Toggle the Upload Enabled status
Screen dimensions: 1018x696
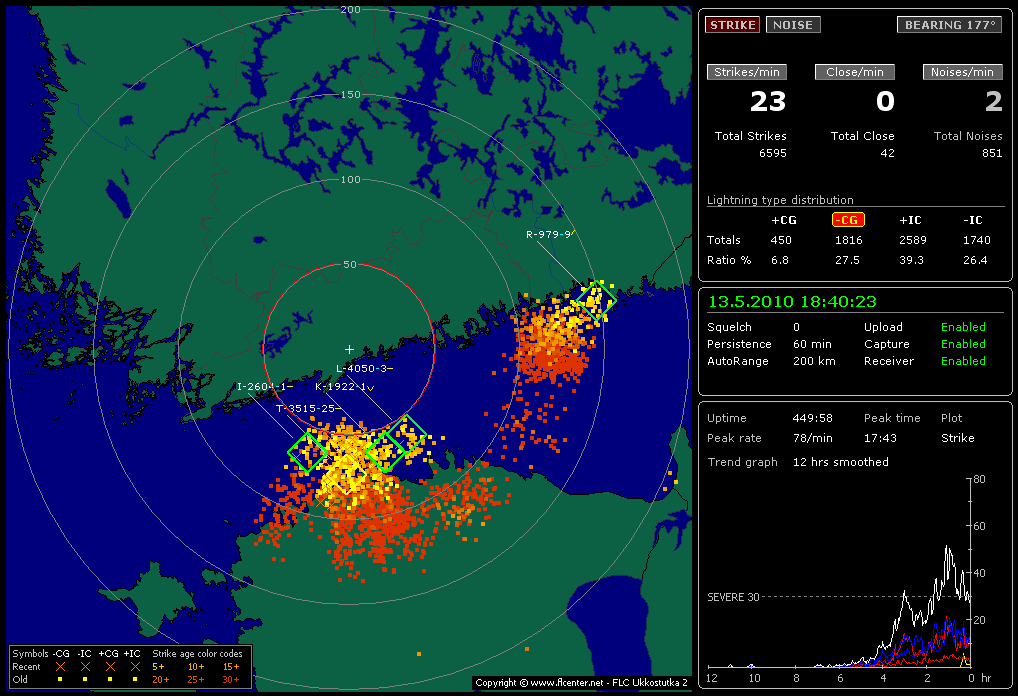point(963,327)
